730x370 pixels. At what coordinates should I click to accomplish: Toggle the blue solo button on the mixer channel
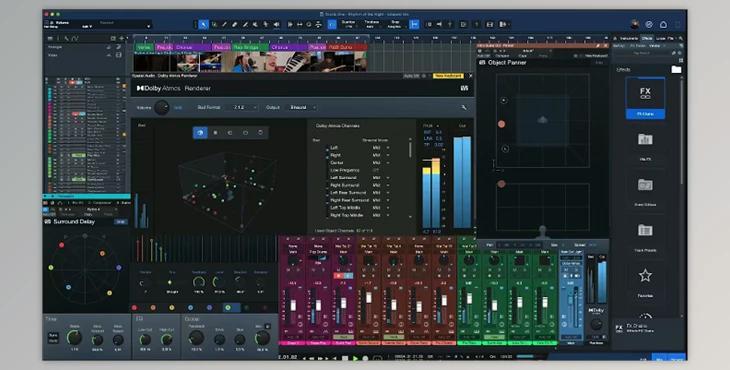(348, 276)
